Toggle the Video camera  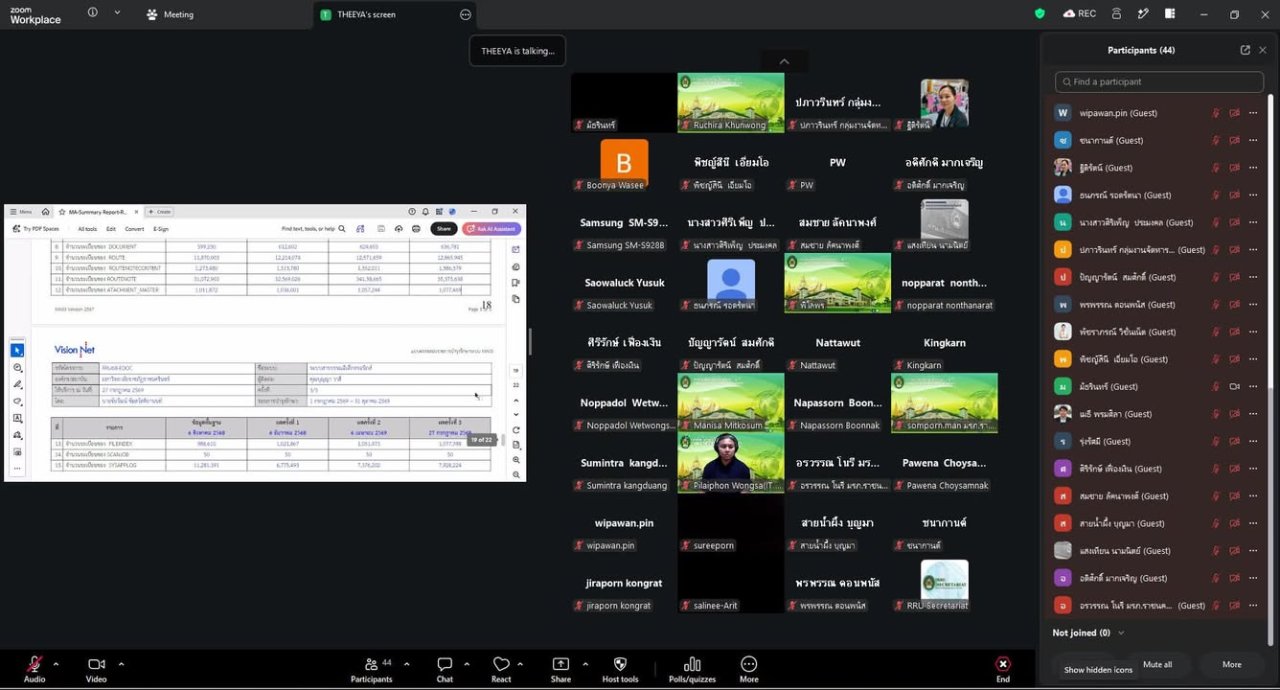[x=96, y=664]
